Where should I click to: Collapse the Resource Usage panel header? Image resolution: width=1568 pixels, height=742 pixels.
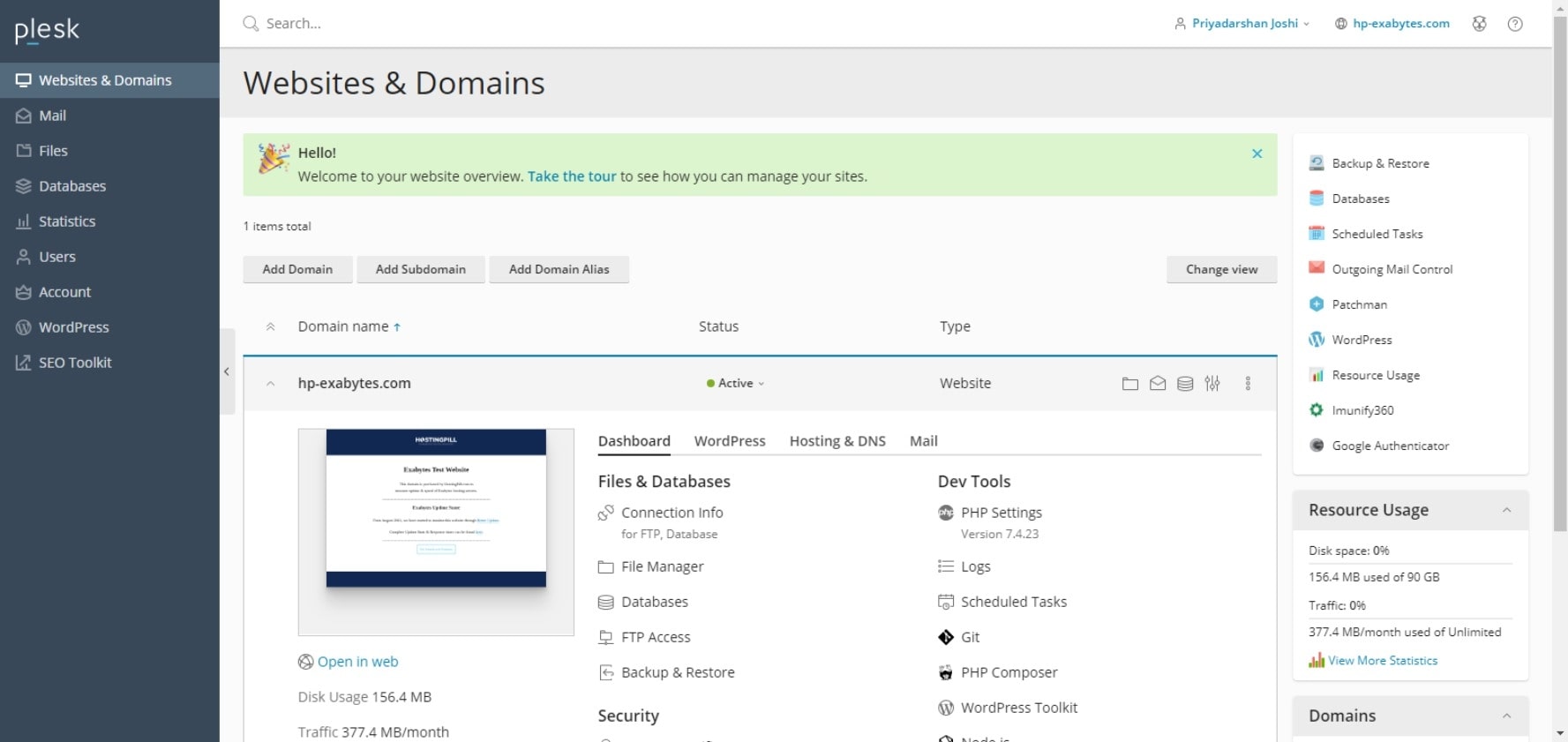point(1507,510)
